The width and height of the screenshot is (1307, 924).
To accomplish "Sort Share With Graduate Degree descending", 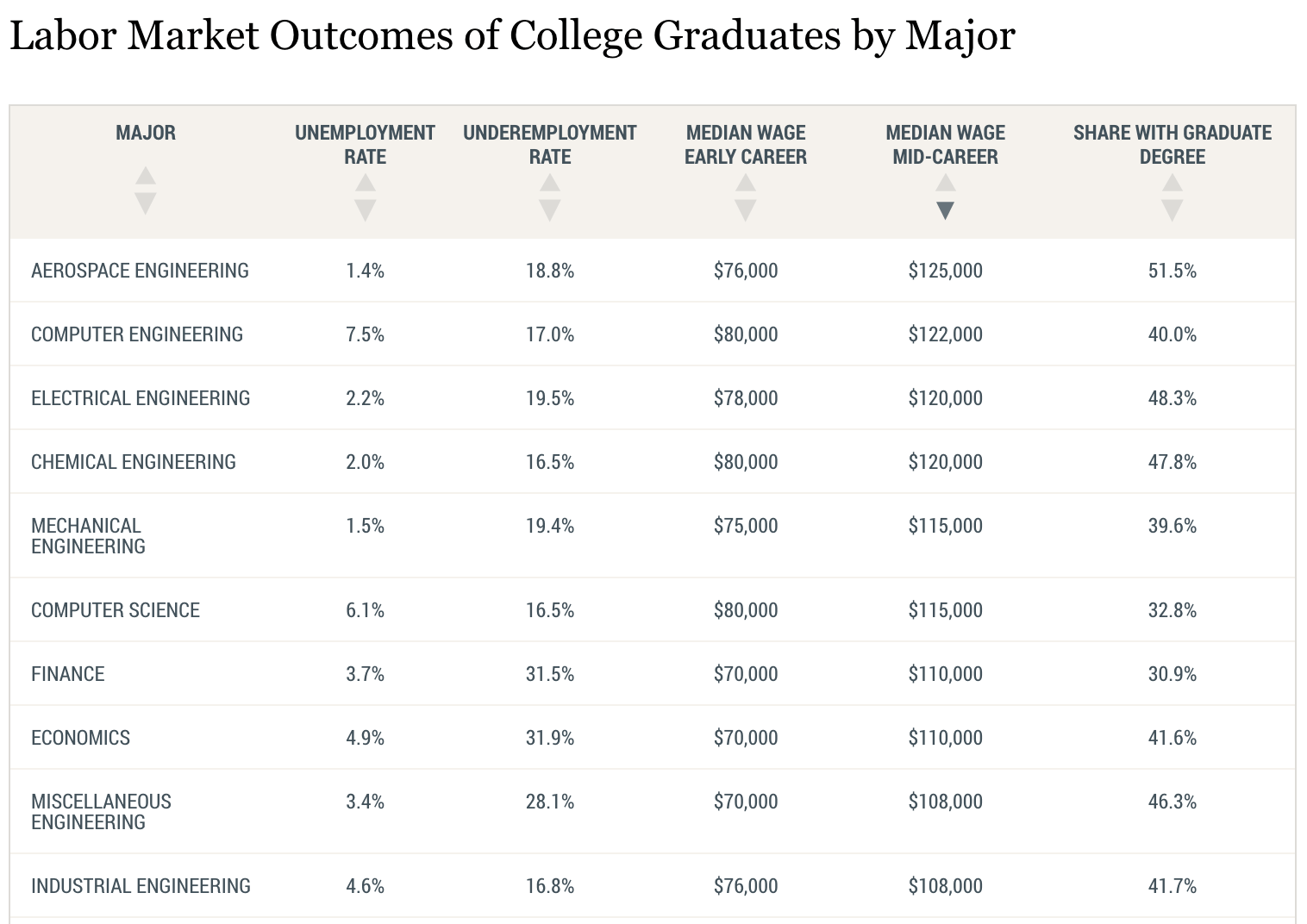I will pos(1172,211).
